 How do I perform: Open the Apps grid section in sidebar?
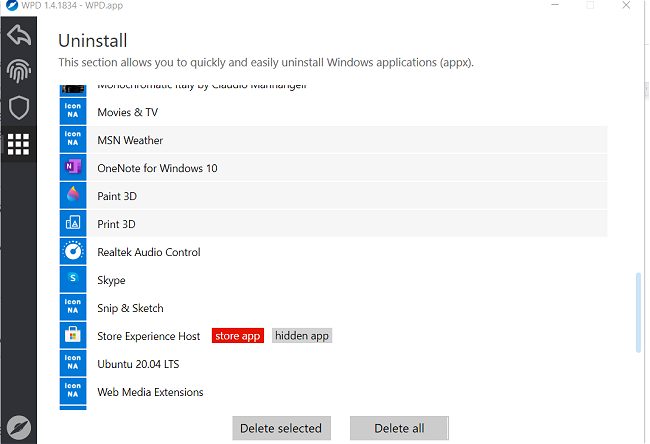[x=19, y=144]
